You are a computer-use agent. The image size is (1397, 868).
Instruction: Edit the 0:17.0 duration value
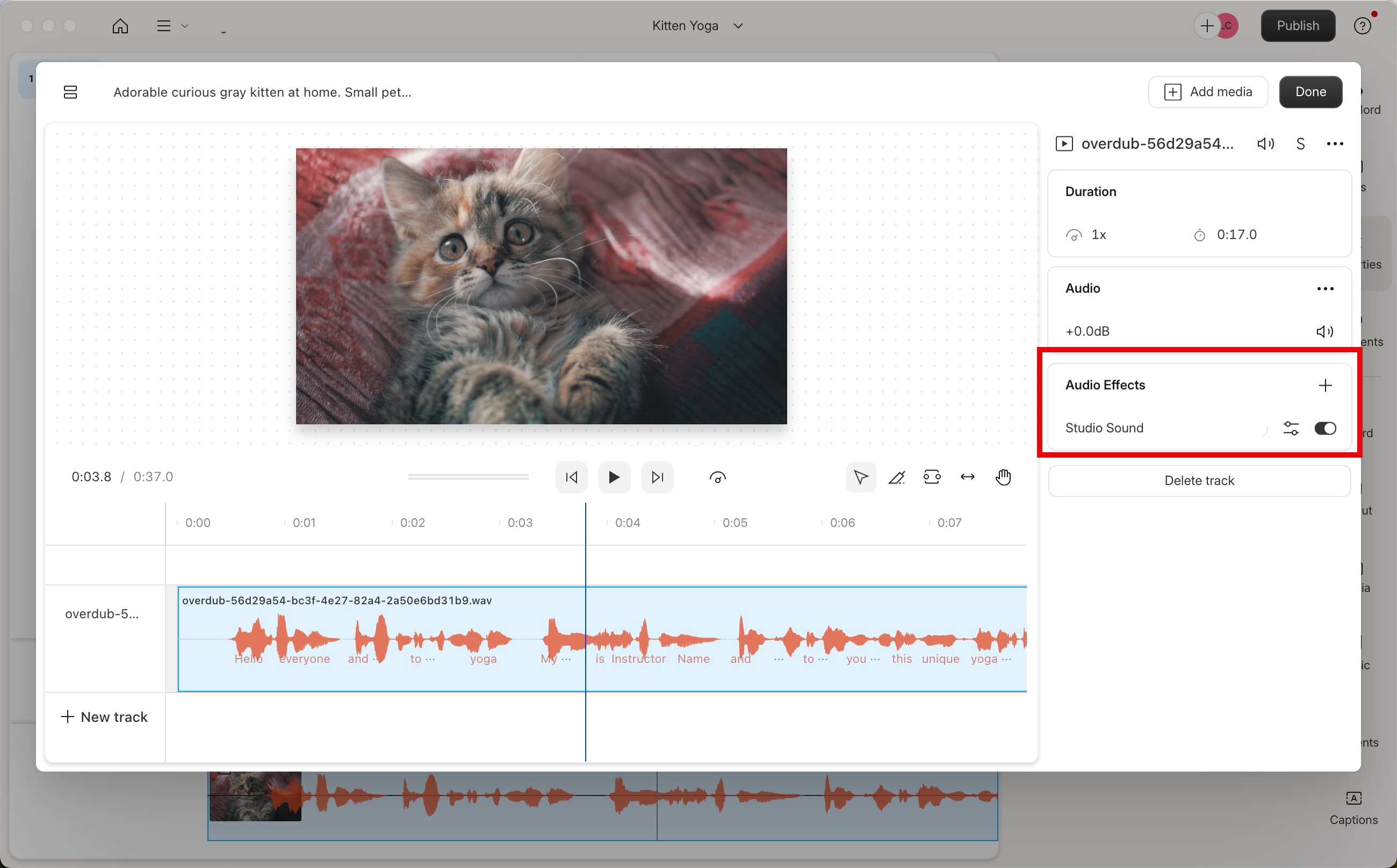click(1236, 234)
